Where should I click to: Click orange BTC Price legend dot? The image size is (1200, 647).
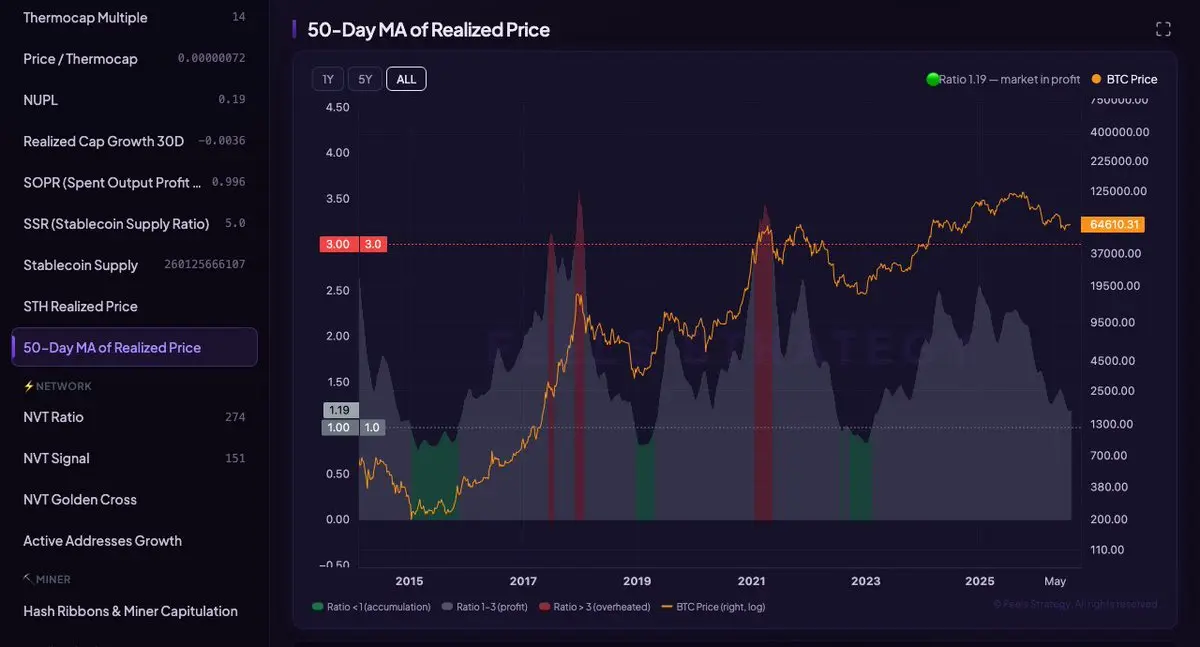[1097, 79]
